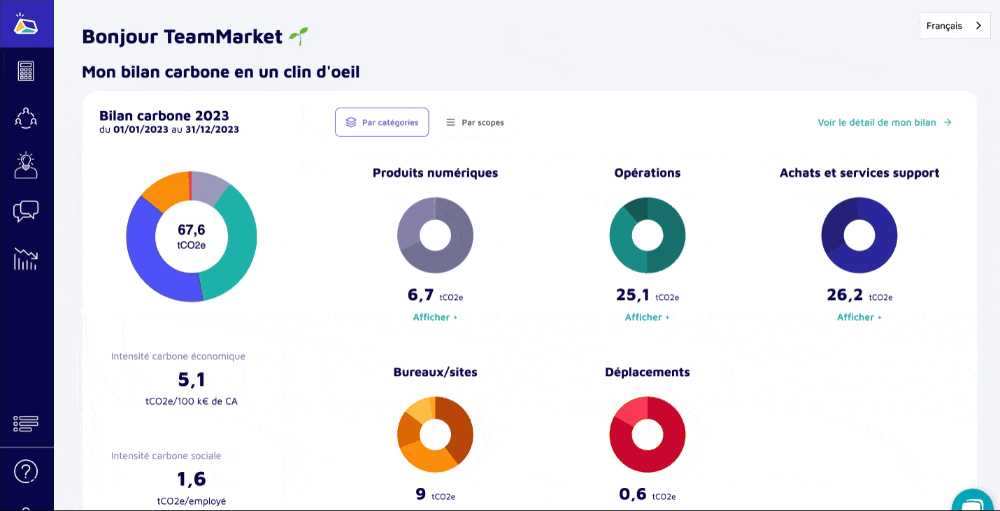
Task: Click the lightbulb person sidebar icon
Action: coord(26,165)
